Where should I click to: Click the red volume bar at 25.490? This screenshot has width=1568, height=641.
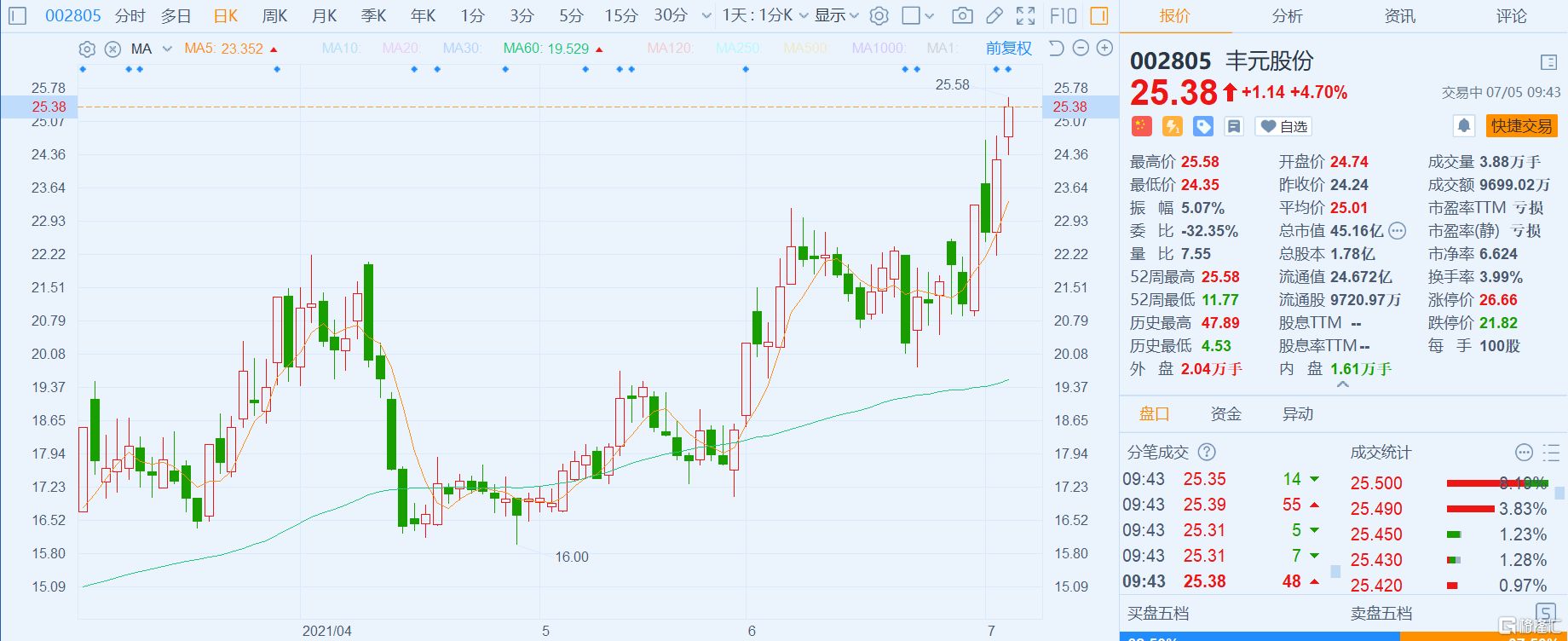(1471, 509)
